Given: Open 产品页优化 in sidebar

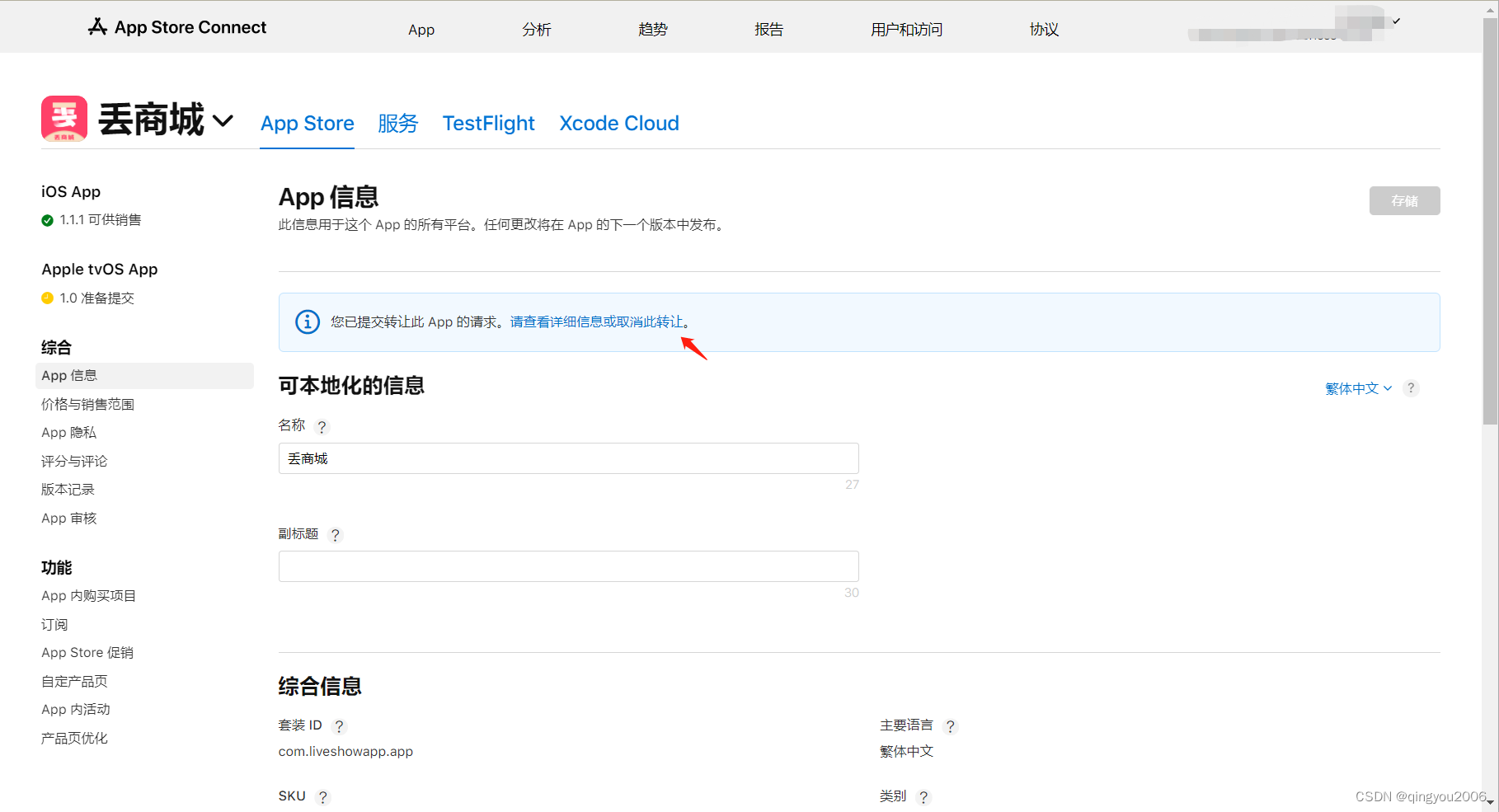Looking at the screenshot, I should point(74,739).
